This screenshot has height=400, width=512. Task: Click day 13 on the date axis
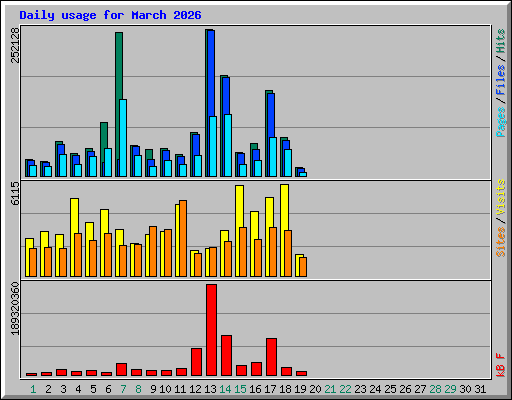(210, 389)
